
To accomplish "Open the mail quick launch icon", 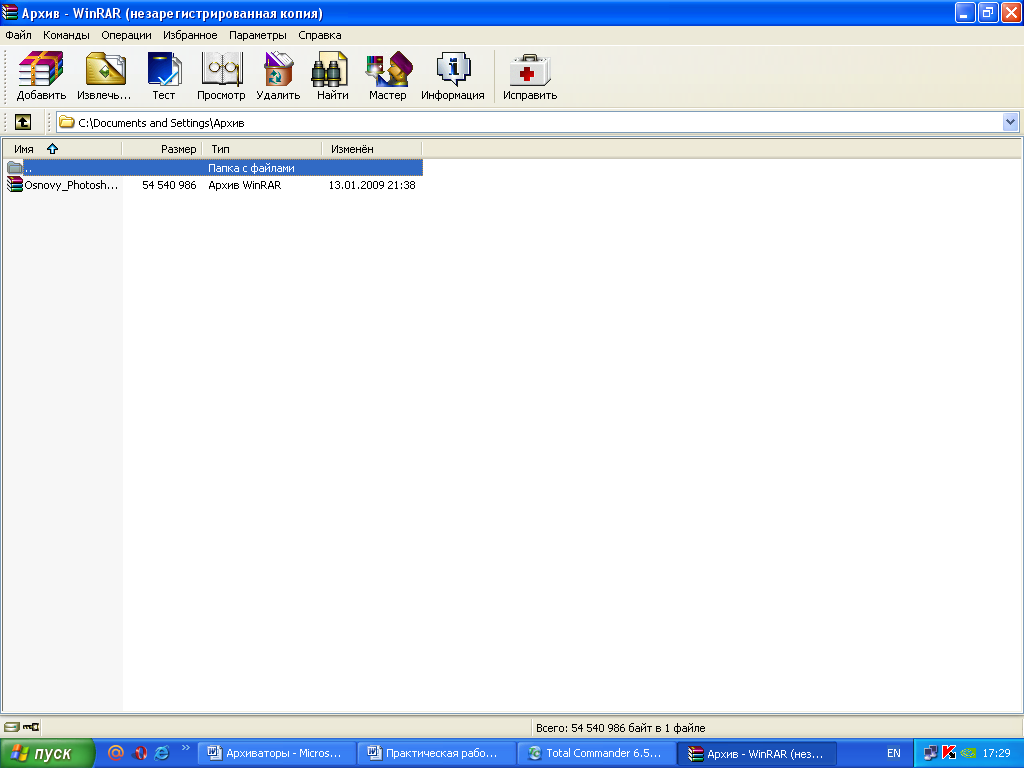I will click(x=116, y=753).
